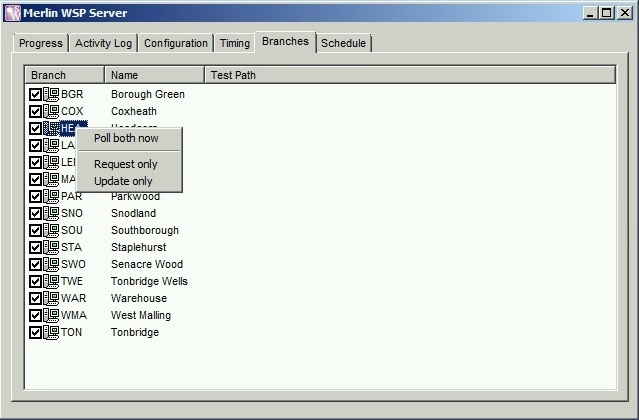Screen dimensions: 639x420
Task: Uncheck the COX branch checkbox
Action: pos(35,112)
